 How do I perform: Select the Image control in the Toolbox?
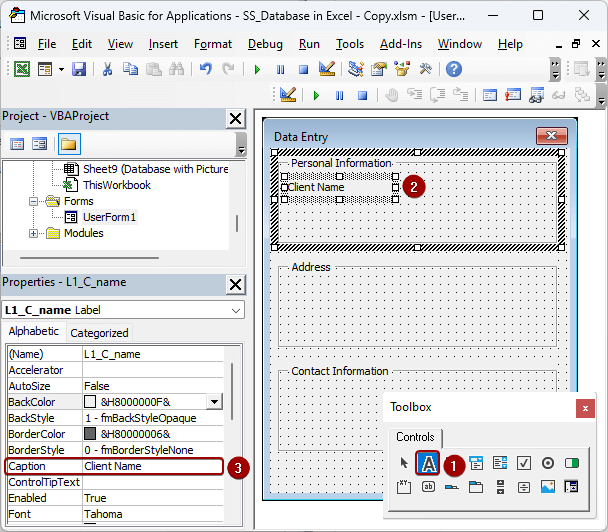click(548, 487)
